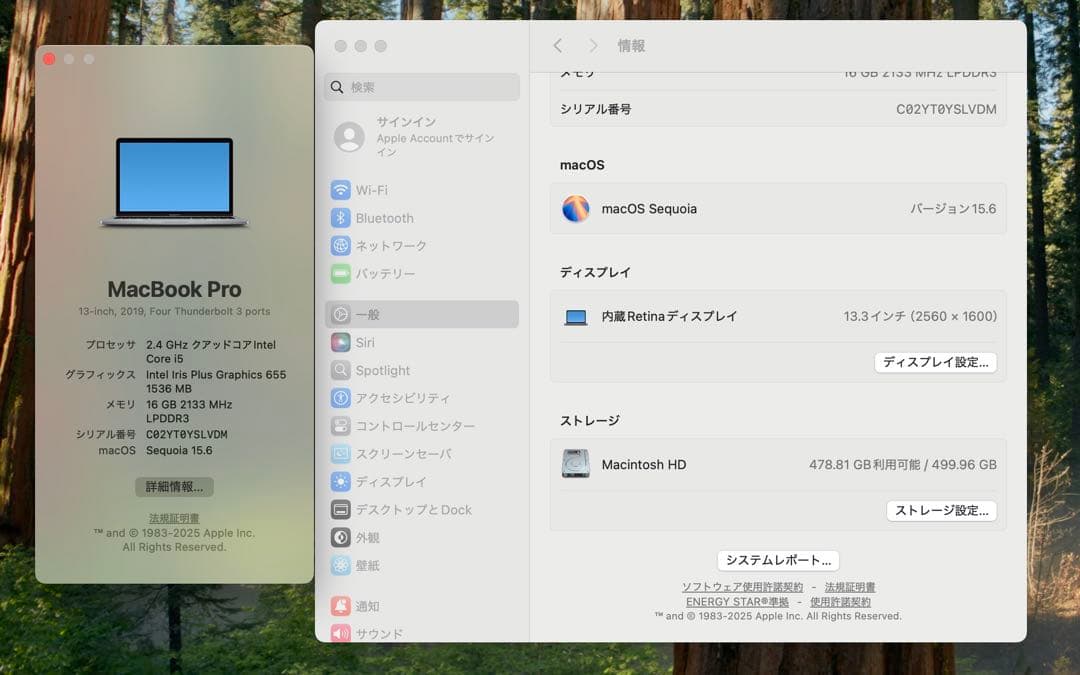This screenshot has width=1080, height=675.
Task: Open ディスプレイ sun icon in sidebar
Action: 340,481
